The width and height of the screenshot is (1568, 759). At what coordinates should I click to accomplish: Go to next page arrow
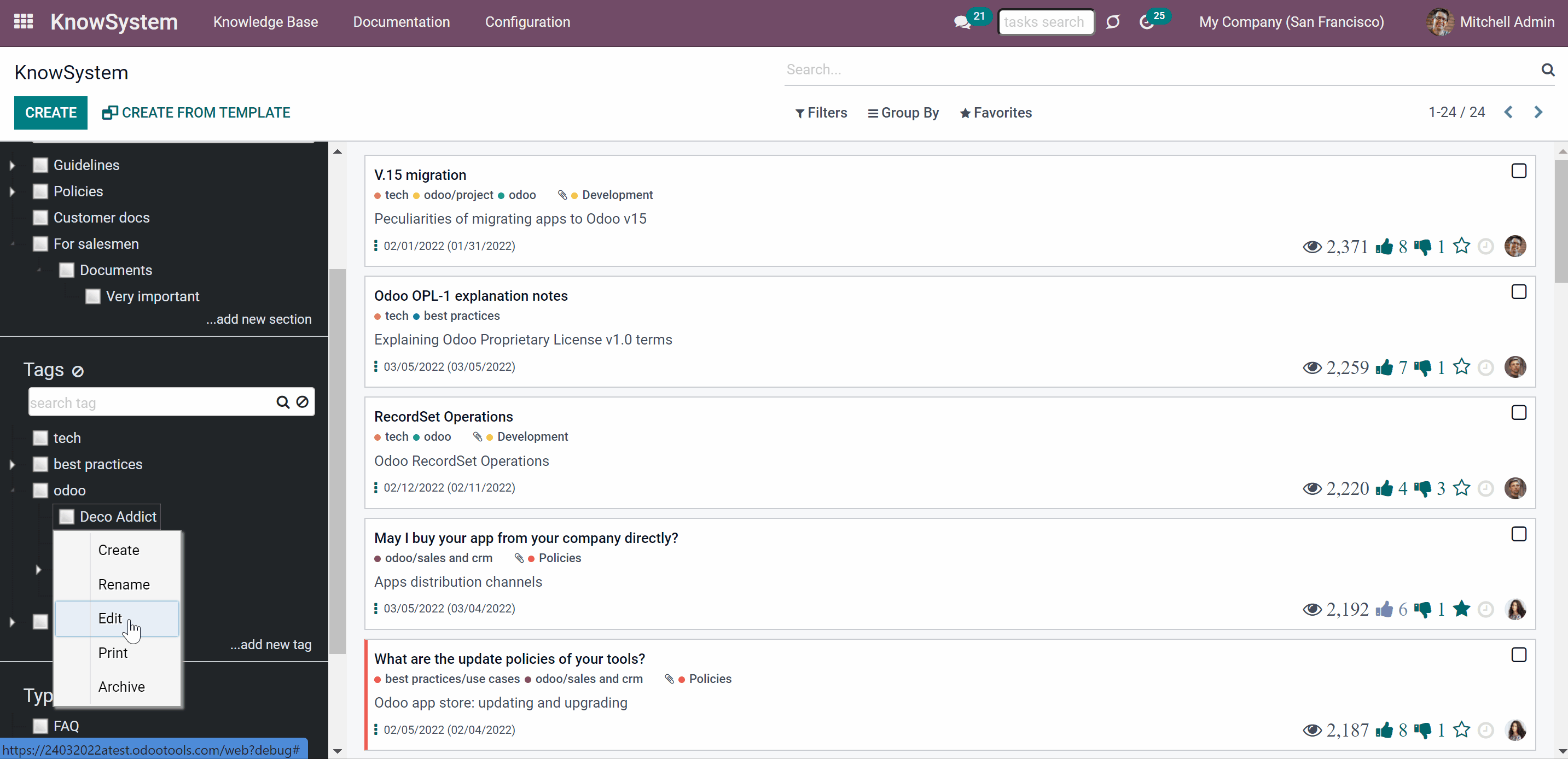[1538, 113]
